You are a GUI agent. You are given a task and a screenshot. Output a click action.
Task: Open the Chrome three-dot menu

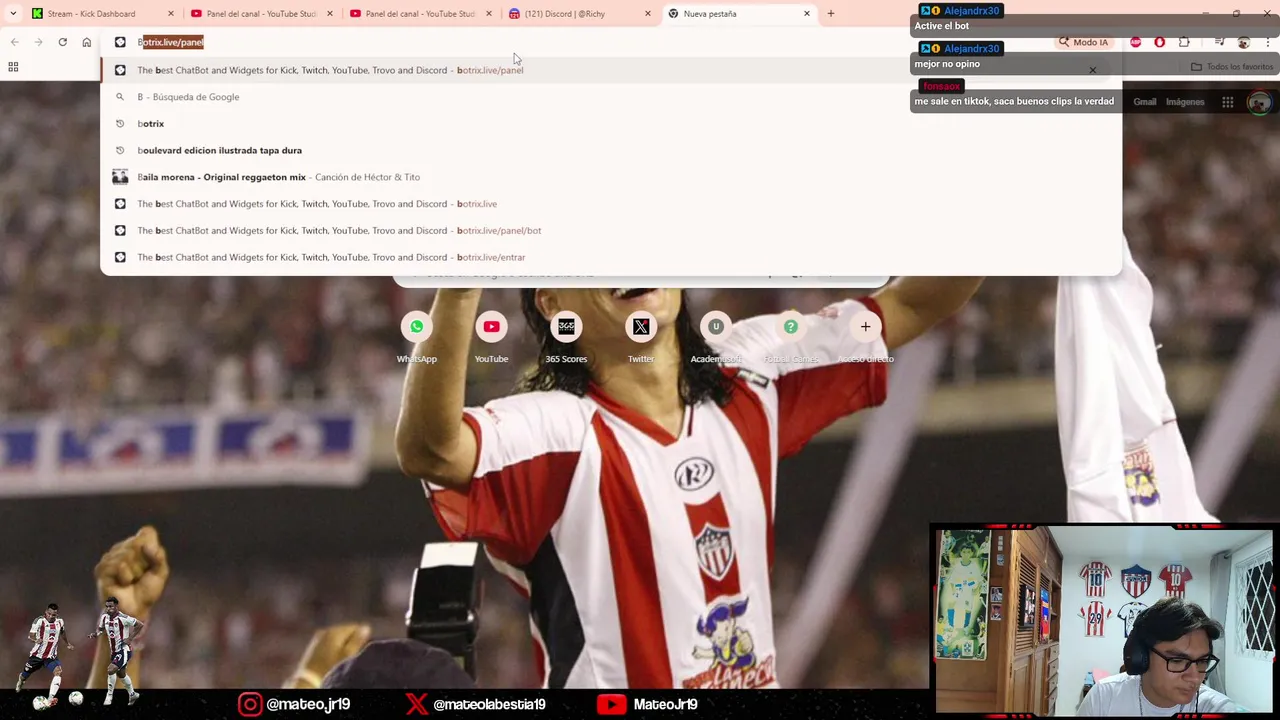pyautogui.click(x=1268, y=42)
